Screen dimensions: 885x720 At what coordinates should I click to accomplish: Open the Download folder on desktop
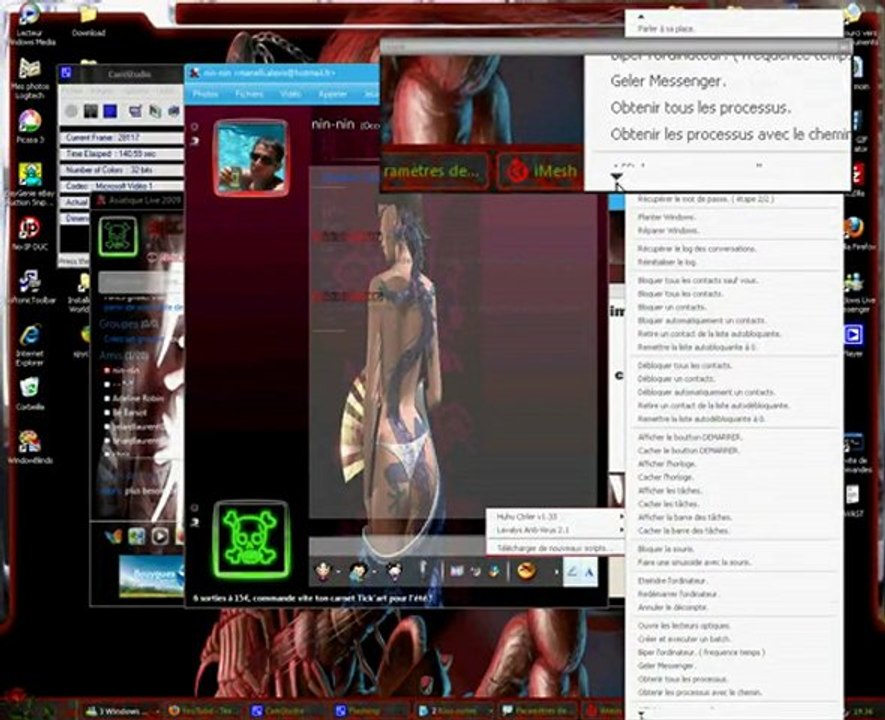[89, 21]
